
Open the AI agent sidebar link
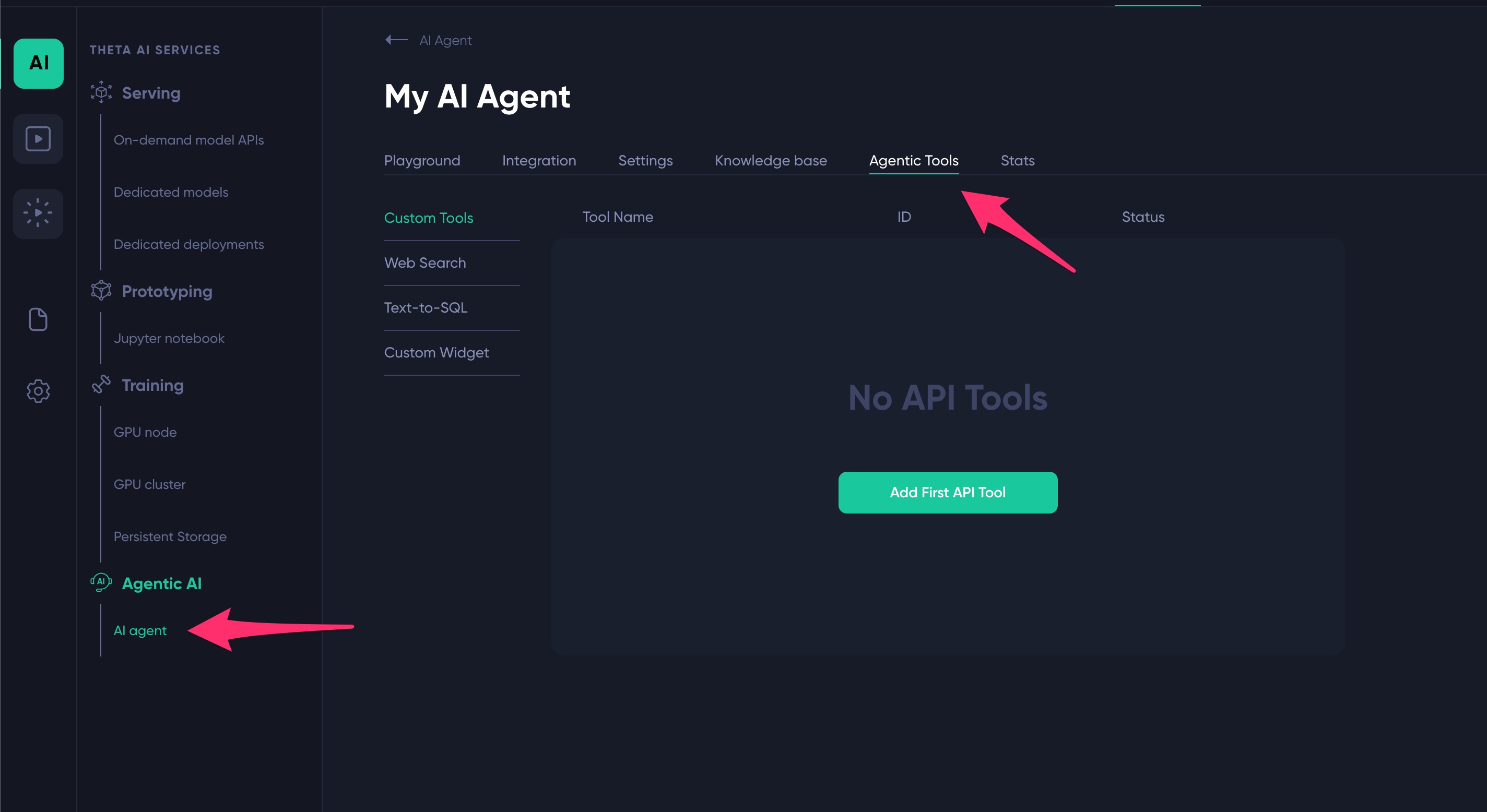point(140,630)
